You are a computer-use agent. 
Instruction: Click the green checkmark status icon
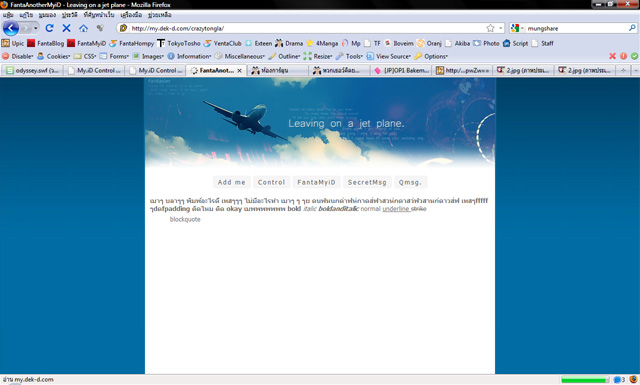pos(634,56)
